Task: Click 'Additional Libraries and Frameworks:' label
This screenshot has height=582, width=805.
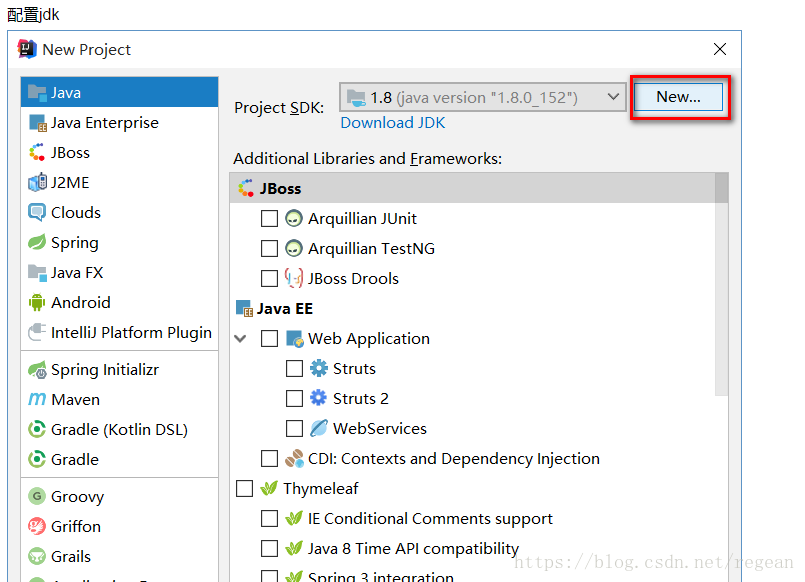Action: tap(368, 159)
